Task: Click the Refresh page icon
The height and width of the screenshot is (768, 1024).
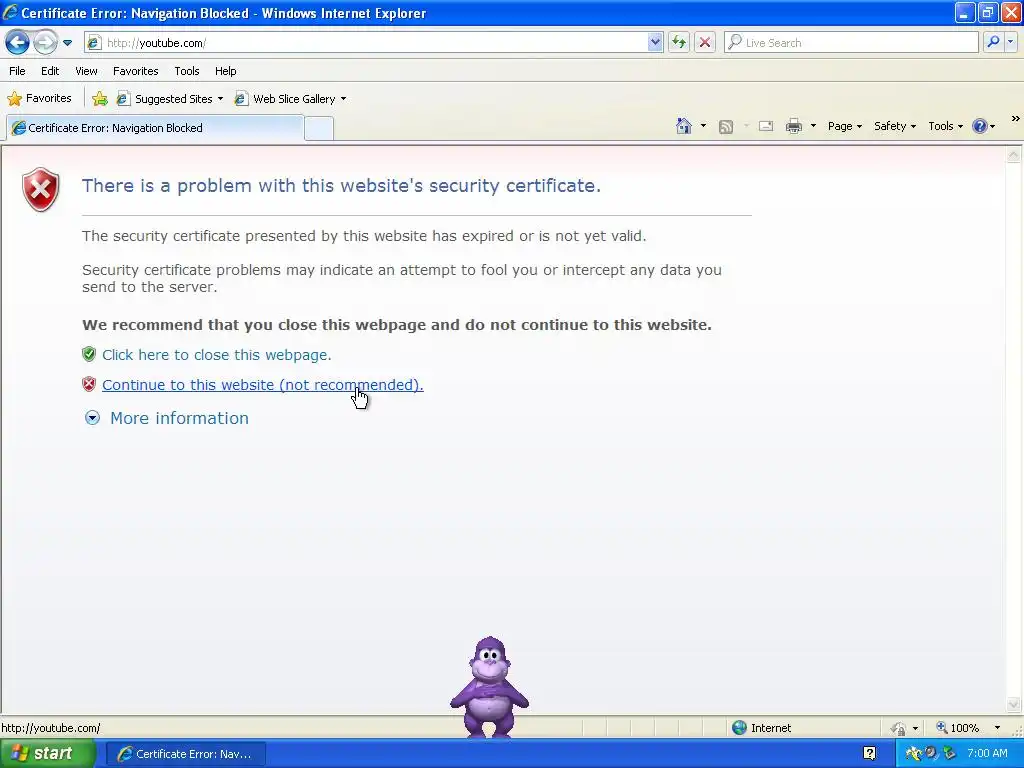Action: point(679,42)
